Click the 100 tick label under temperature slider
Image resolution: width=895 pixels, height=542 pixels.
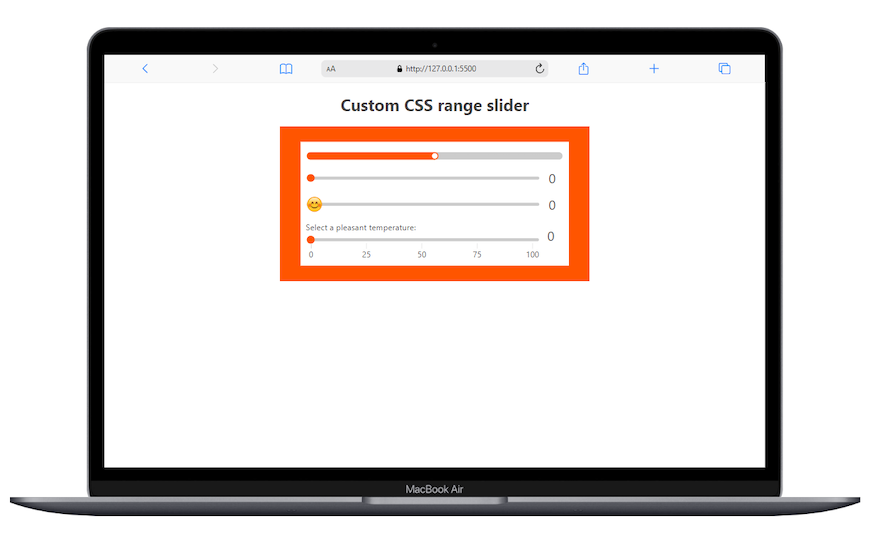pyautogui.click(x=532, y=255)
